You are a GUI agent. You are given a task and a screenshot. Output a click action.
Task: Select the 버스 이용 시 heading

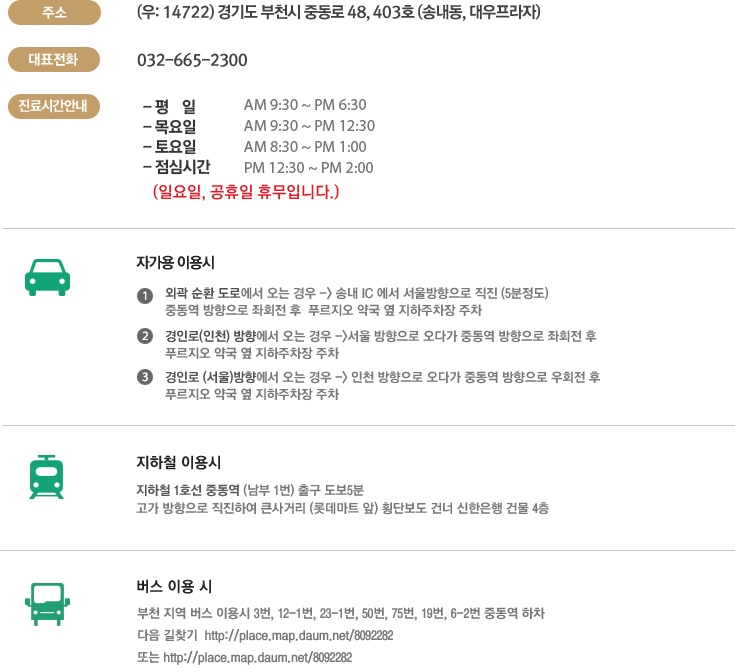click(174, 586)
